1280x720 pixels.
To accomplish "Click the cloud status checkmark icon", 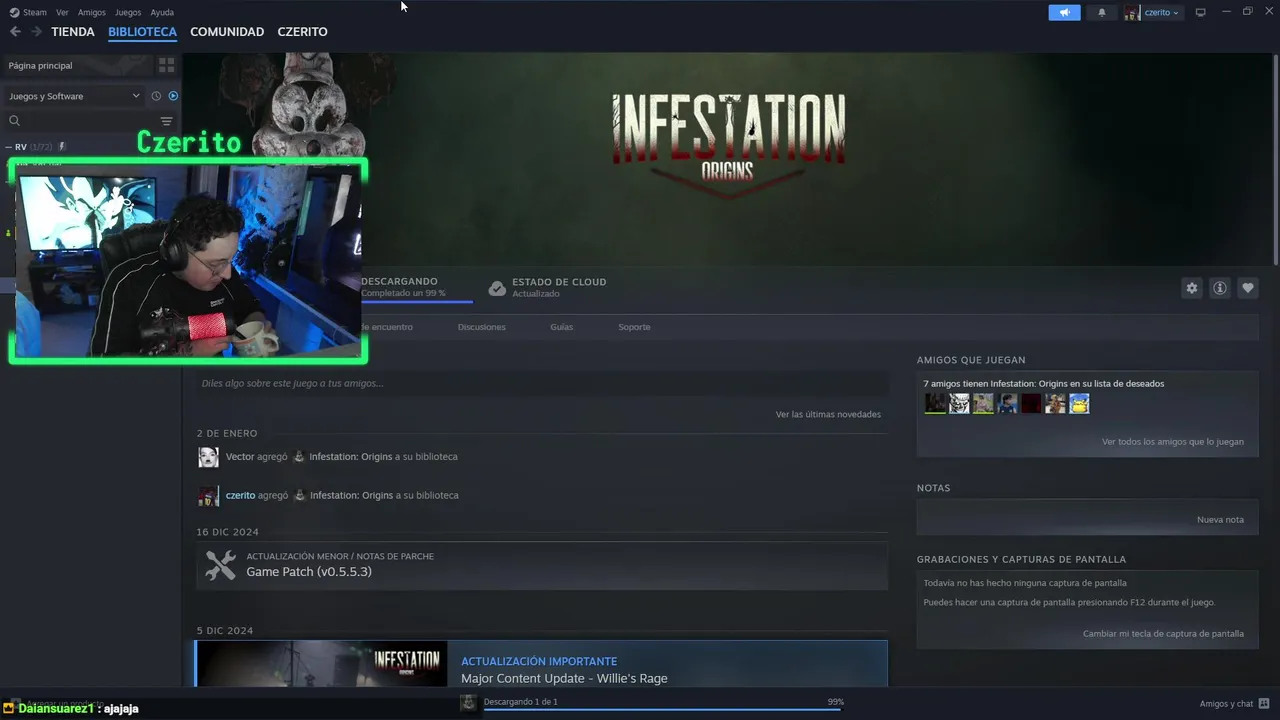I will [x=497, y=288].
